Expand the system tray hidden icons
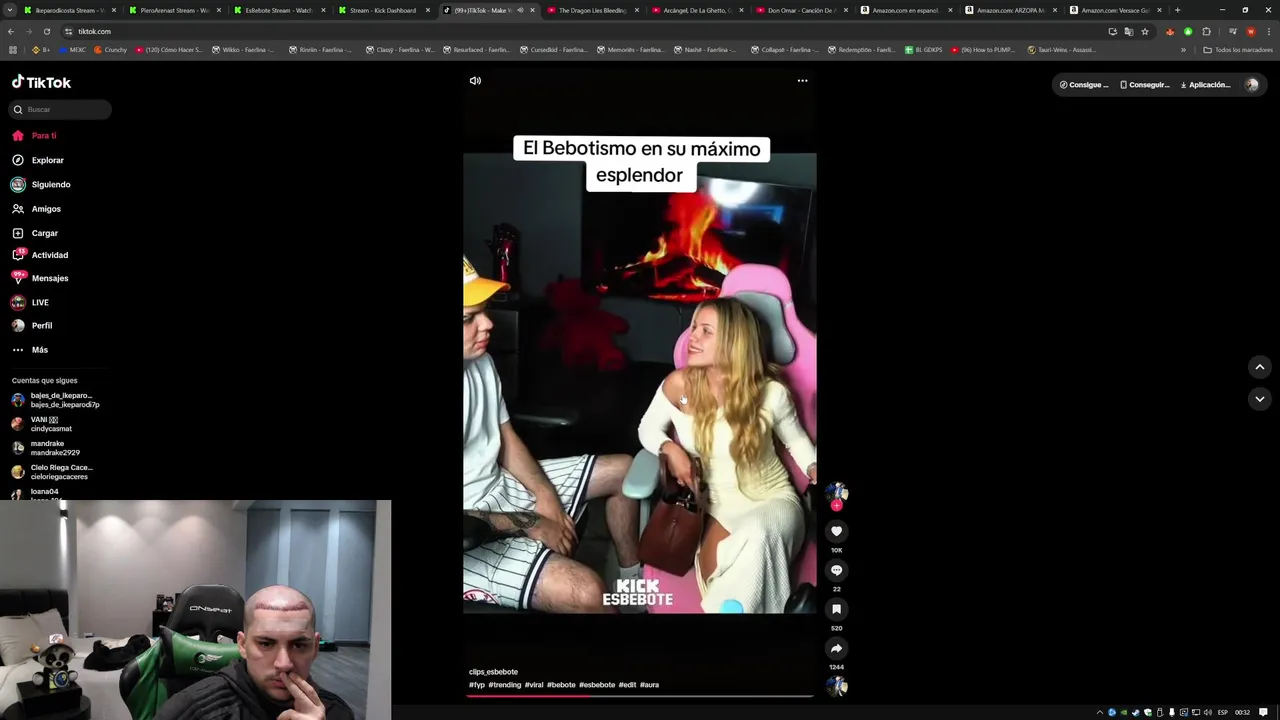Viewport: 1280px width, 720px height. point(1100,712)
